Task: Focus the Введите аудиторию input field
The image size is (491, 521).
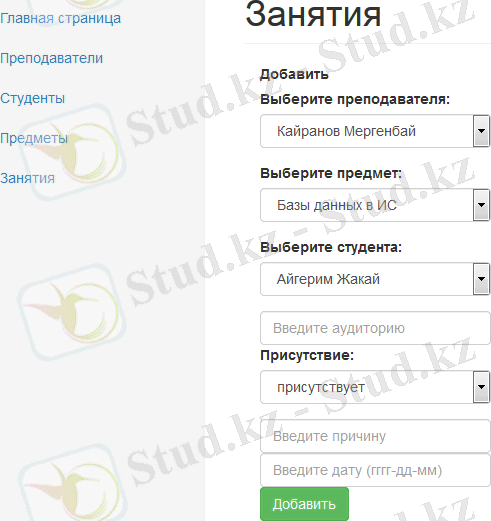Action: pos(375,328)
